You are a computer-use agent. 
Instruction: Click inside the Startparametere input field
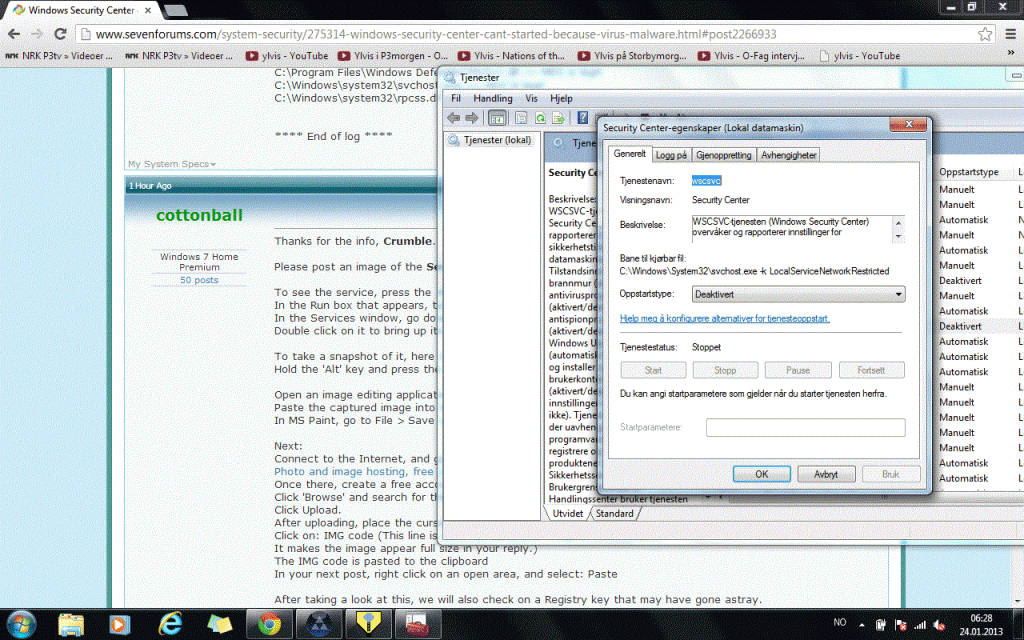click(x=805, y=427)
